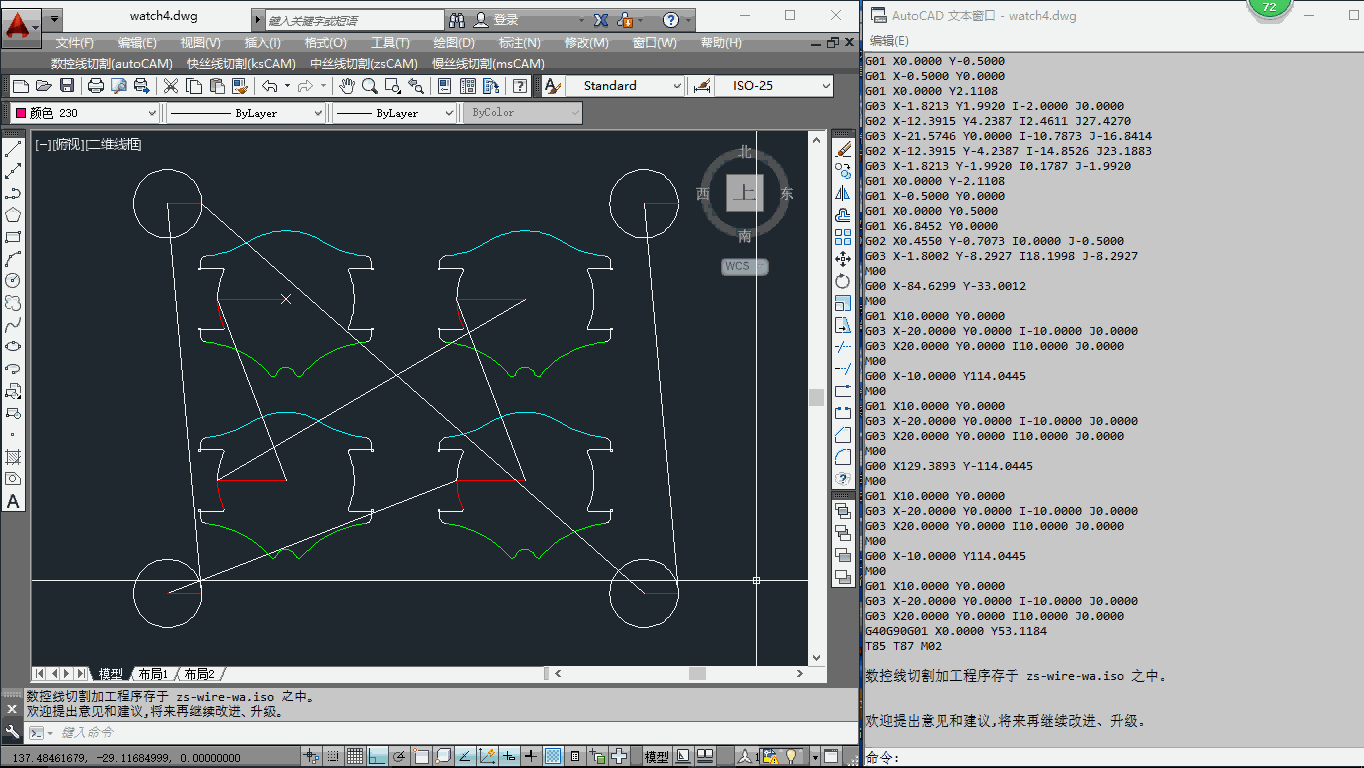Screen dimensions: 1364x768
Task: Select the Line draw tool
Action: [x=13, y=150]
